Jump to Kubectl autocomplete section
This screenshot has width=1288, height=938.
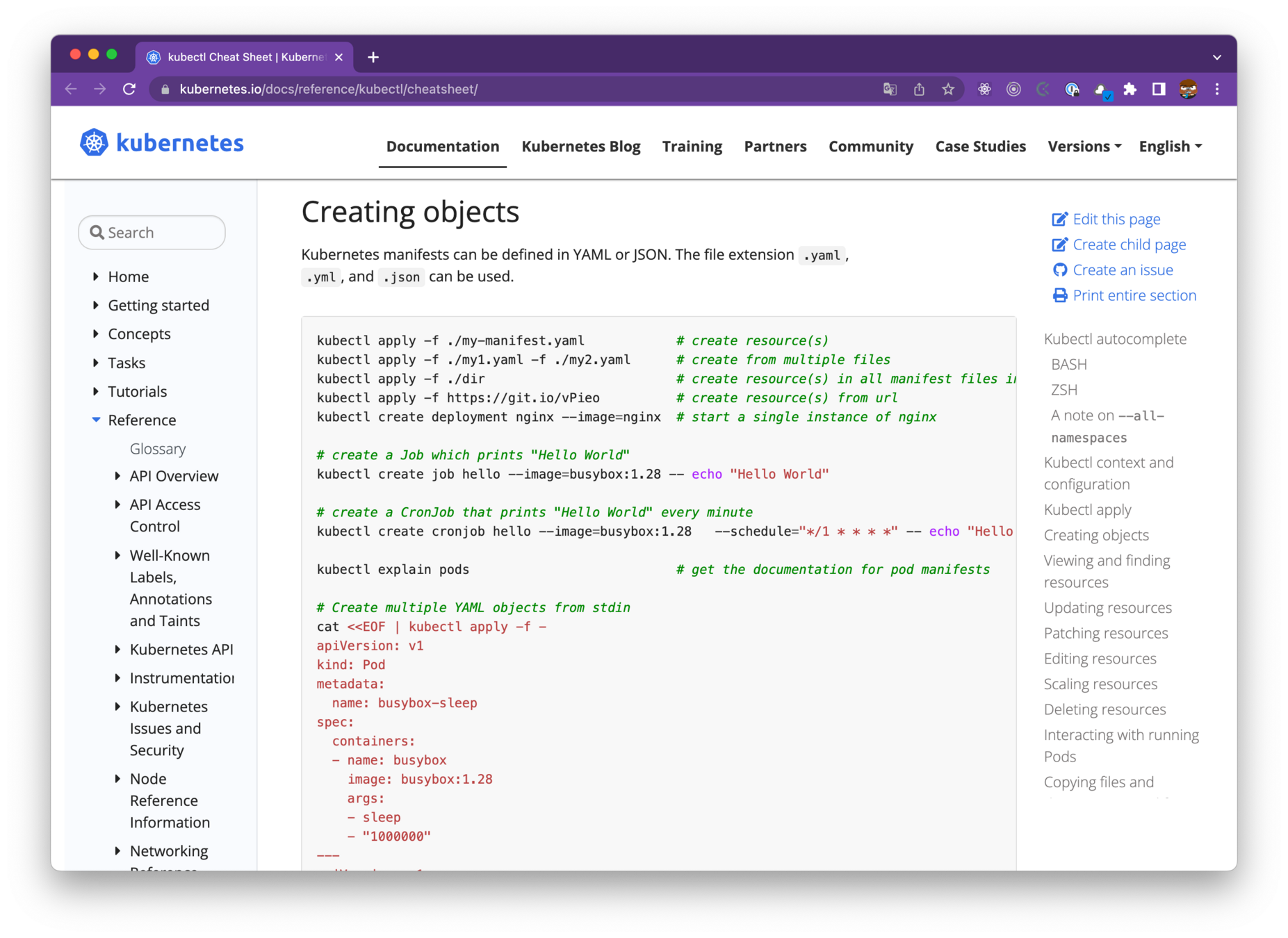(x=1115, y=339)
